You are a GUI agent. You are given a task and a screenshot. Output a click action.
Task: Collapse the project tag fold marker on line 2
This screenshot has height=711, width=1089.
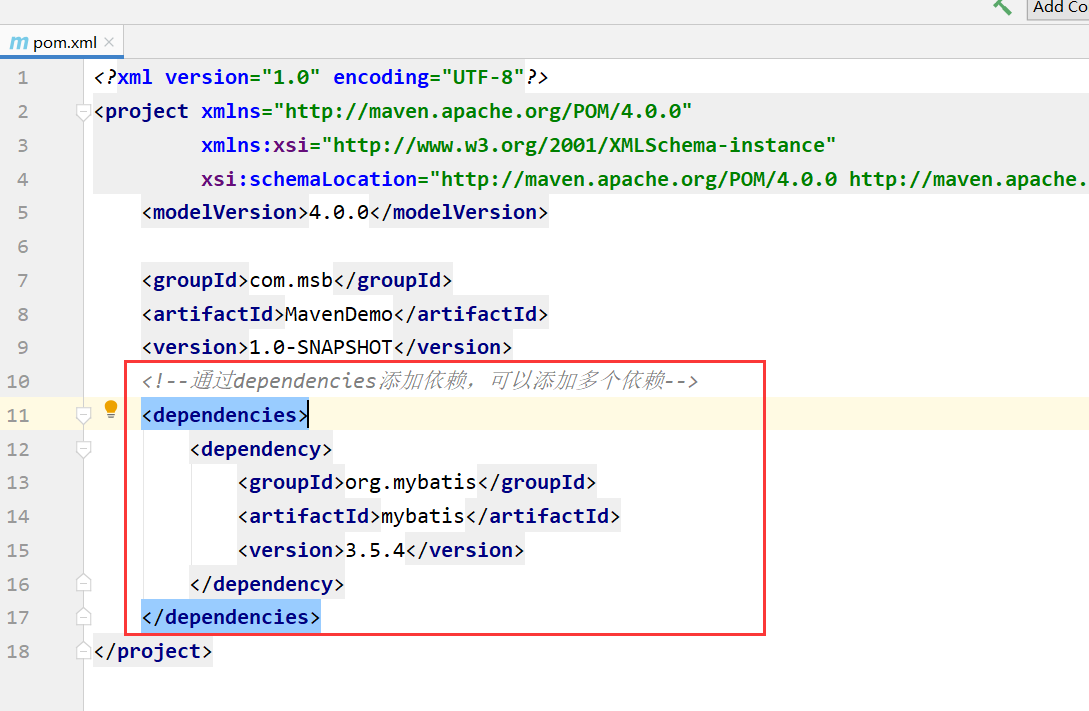(x=83, y=112)
